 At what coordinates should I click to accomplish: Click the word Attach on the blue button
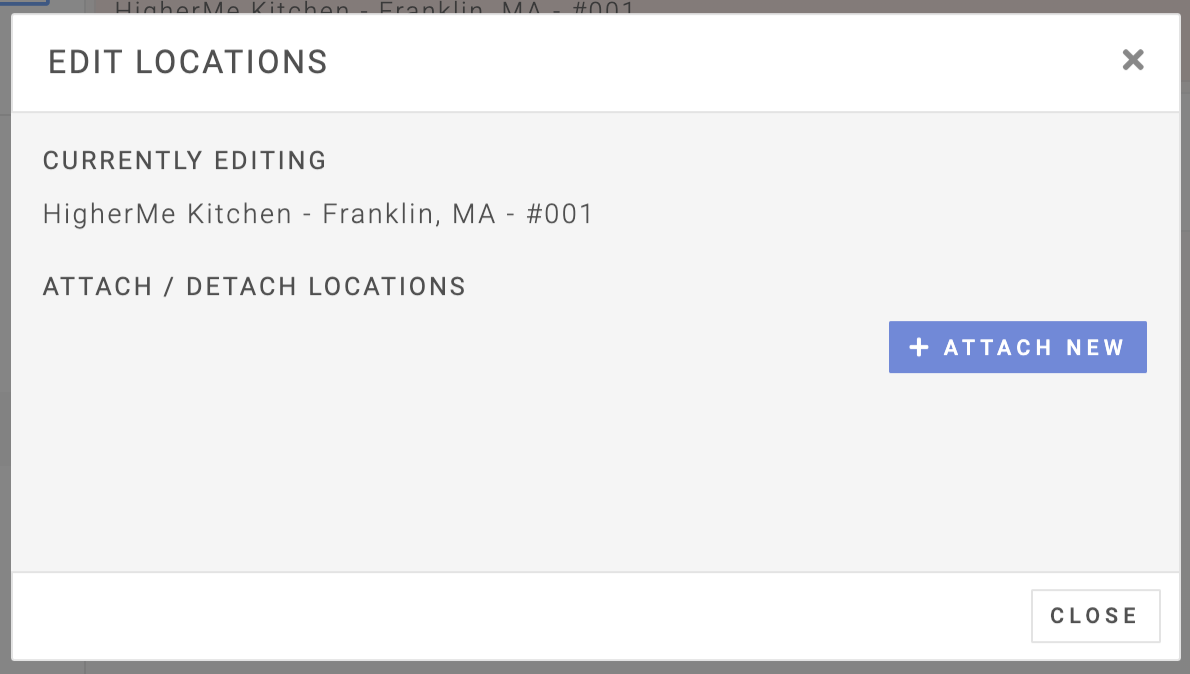click(x=998, y=347)
